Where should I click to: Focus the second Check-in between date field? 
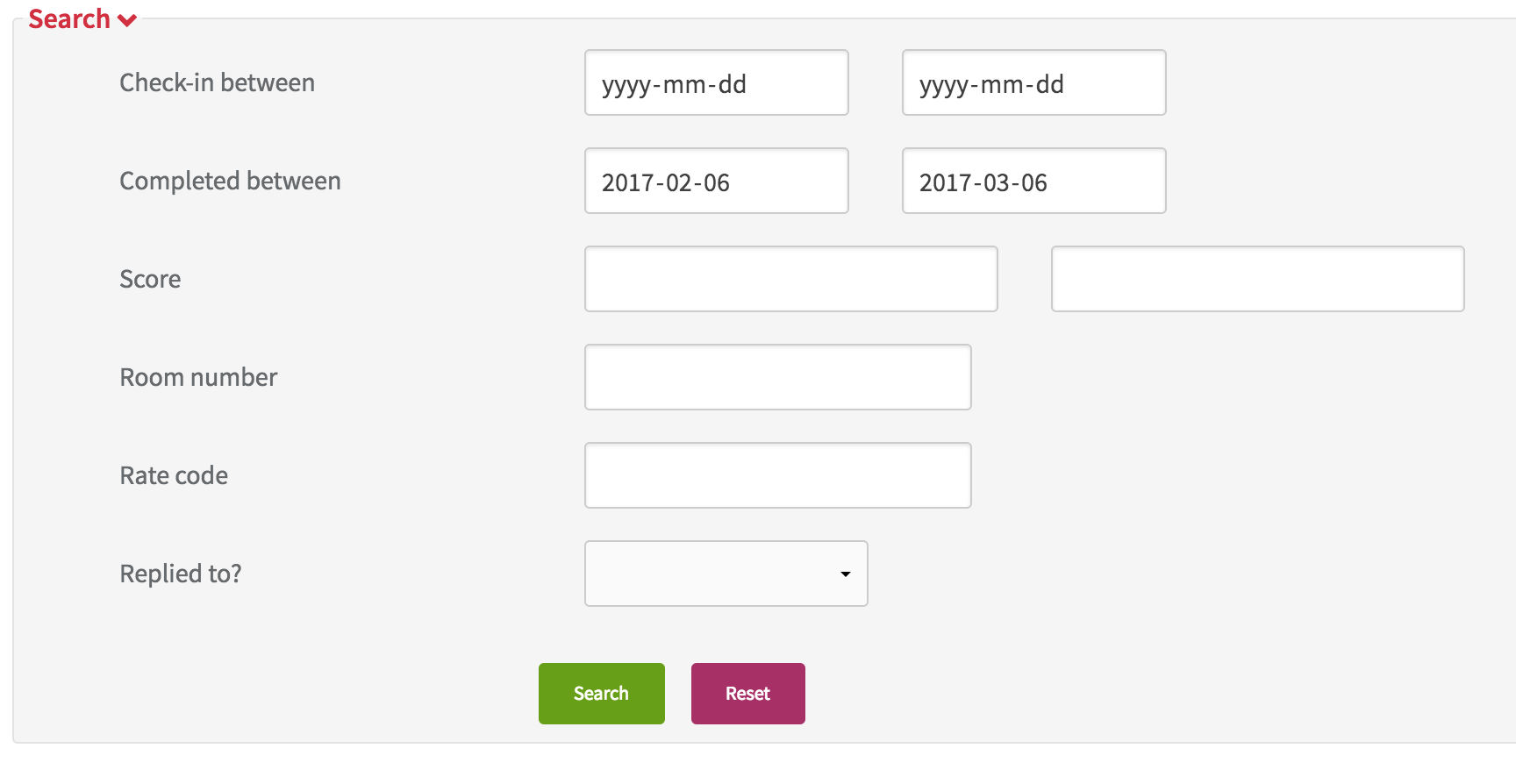pyautogui.click(x=1034, y=82)
